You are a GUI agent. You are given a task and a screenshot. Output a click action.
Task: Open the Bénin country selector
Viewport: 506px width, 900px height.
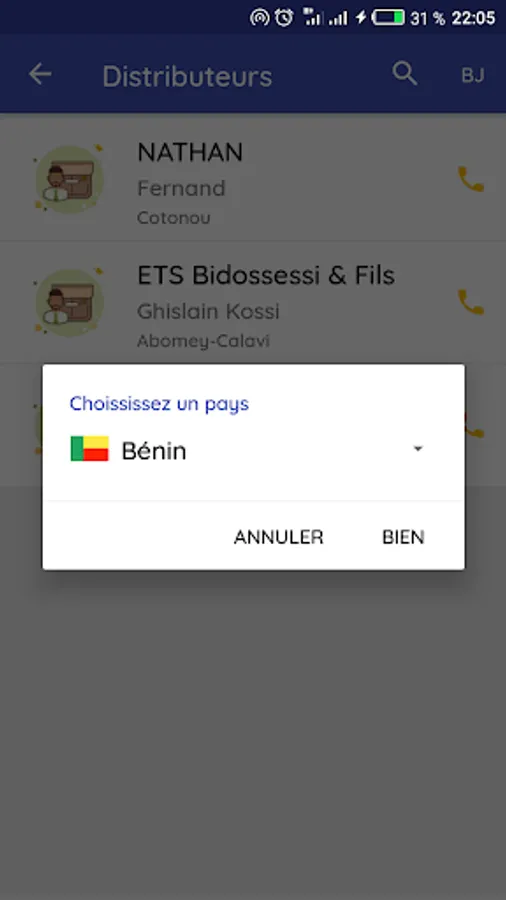247,450
